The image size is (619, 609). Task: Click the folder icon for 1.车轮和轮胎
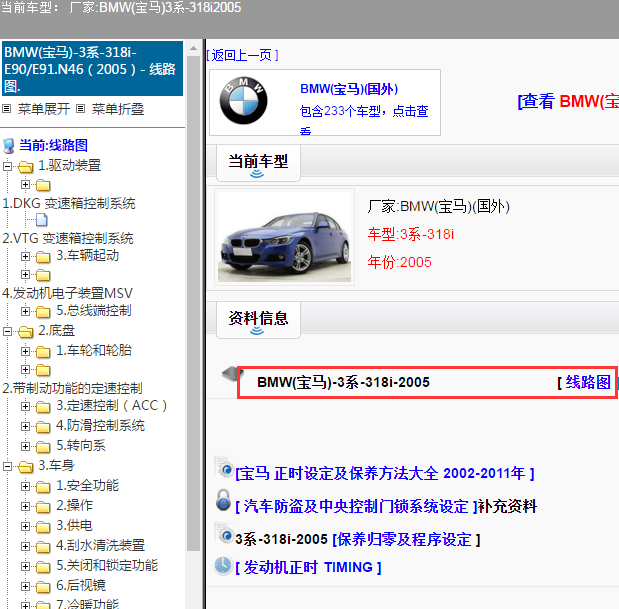pyautogui.click(x=43, y=352)
